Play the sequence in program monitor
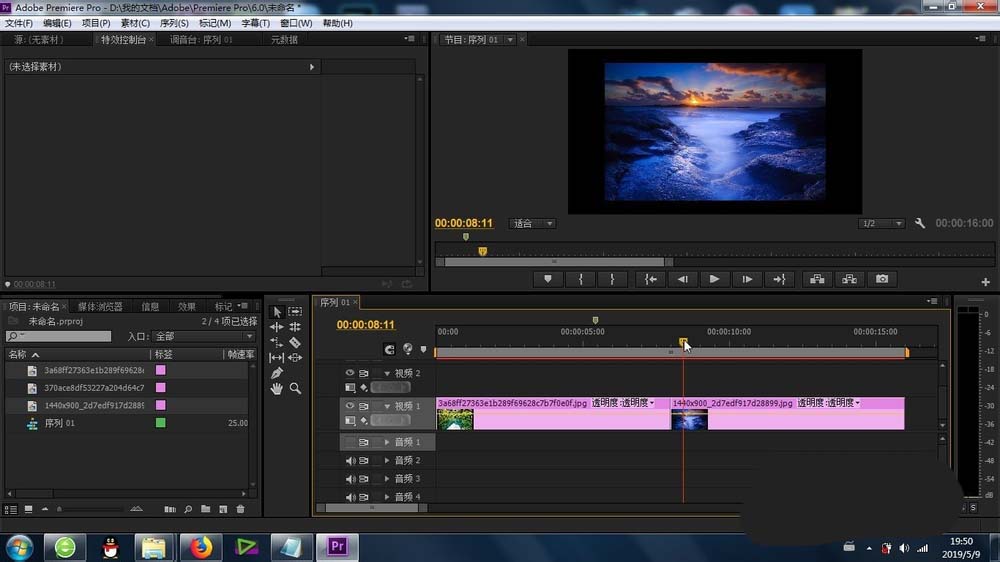 (x=714, y=279)
